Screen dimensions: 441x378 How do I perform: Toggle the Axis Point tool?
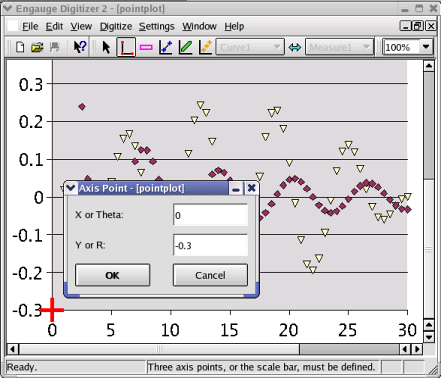coord(126,47)
